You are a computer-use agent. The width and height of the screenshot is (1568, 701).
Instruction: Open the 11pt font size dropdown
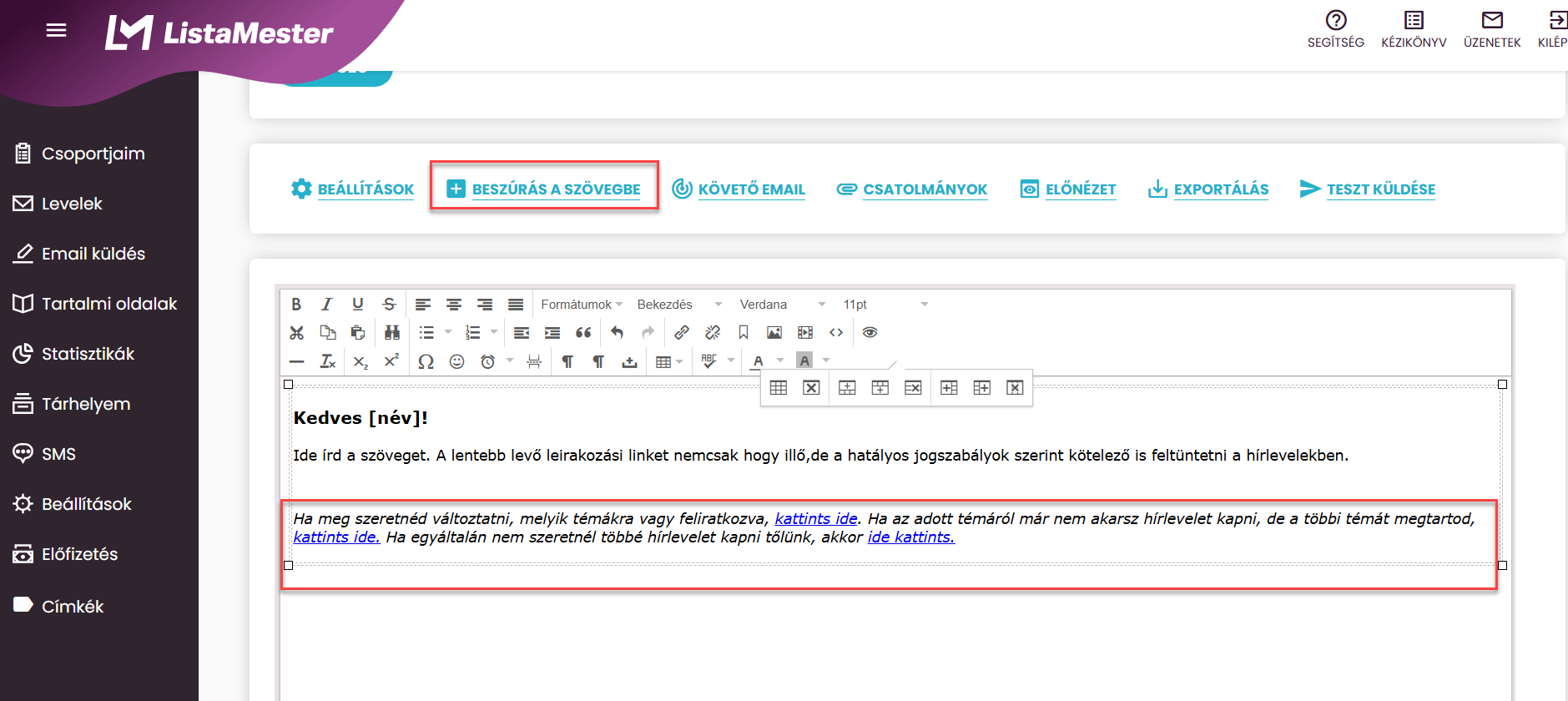click(x=885, y=305)
